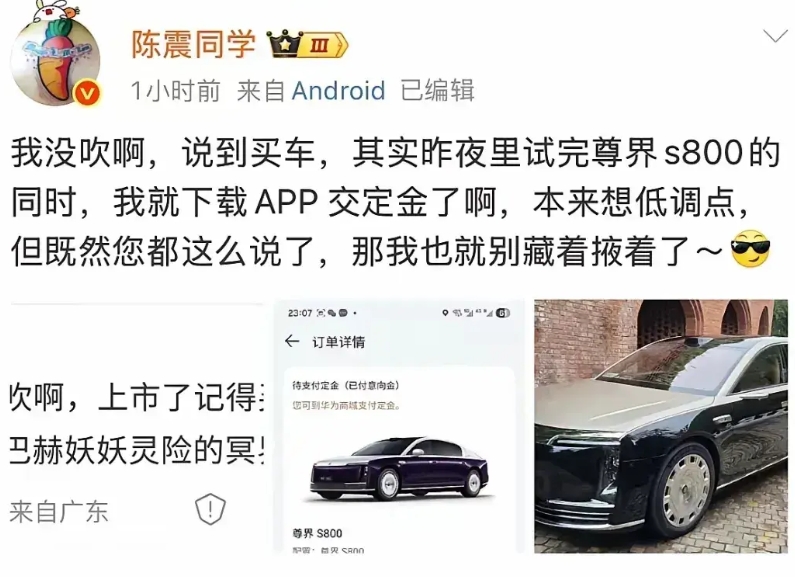Viewport: 795px width, 577px height.
Task: Open the 尊界 S800 car photo
Action: tap(661, 427)
